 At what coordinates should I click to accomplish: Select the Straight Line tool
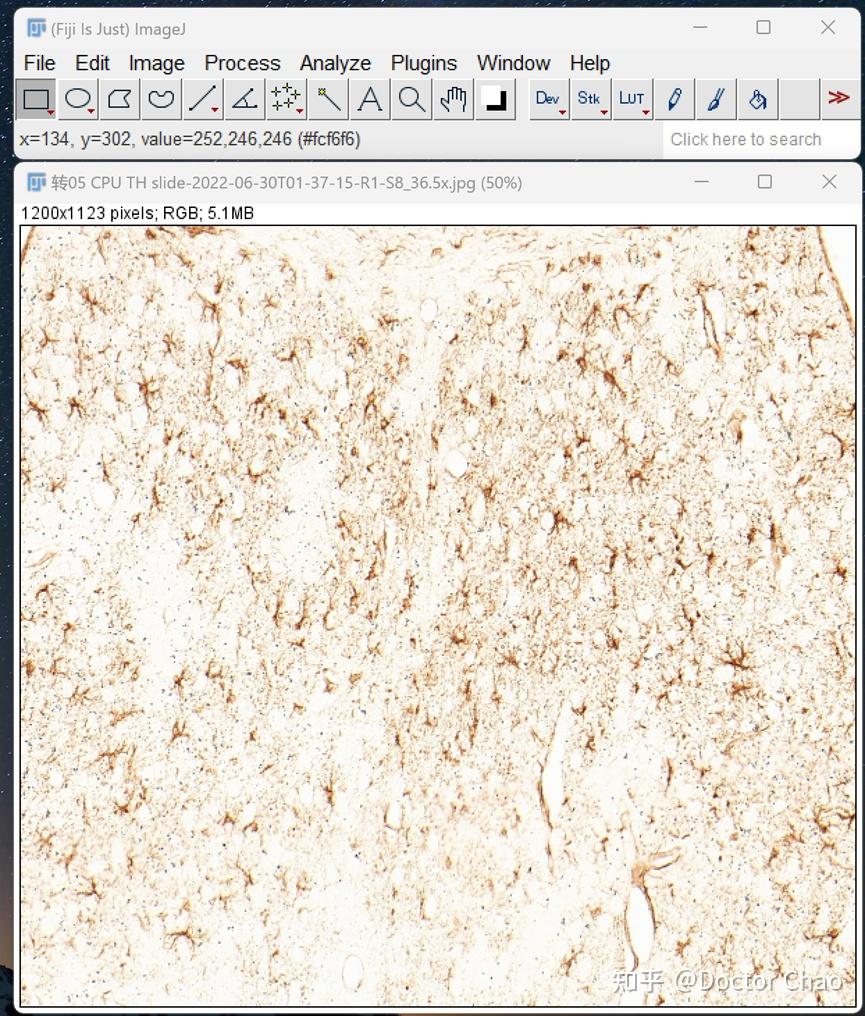pos(203,99)
